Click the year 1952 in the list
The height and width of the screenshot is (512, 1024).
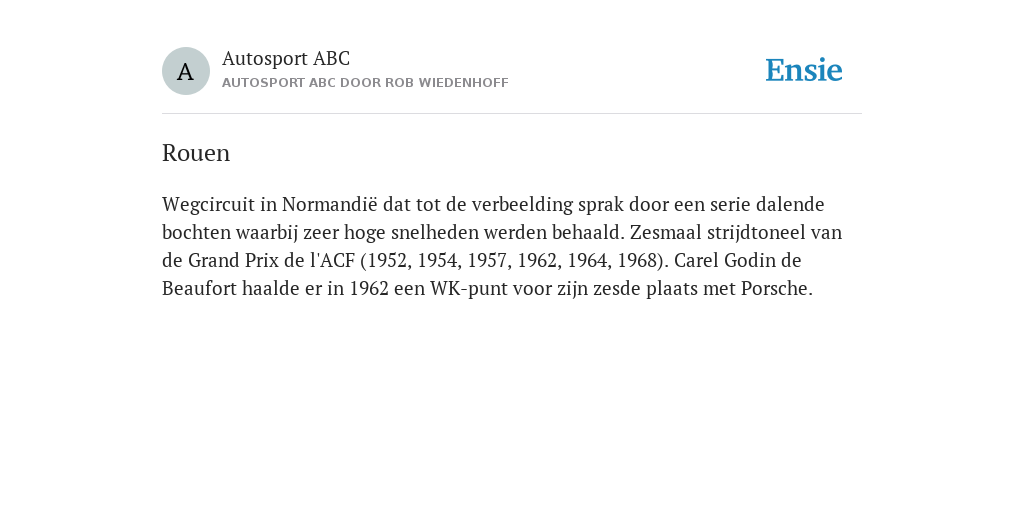[x=387, y=261]
